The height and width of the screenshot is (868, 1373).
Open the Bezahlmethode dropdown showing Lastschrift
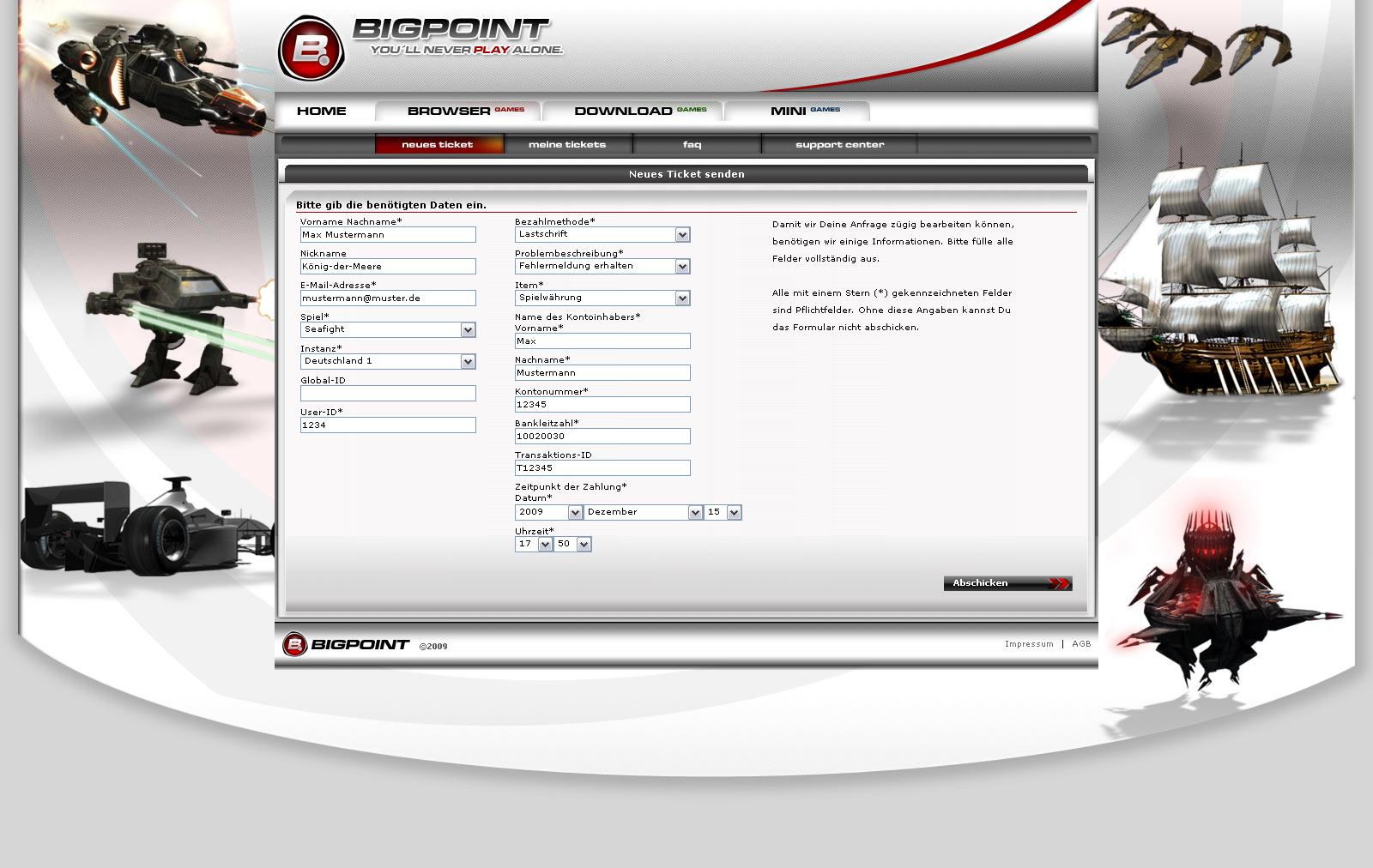(x=602, y=234)
